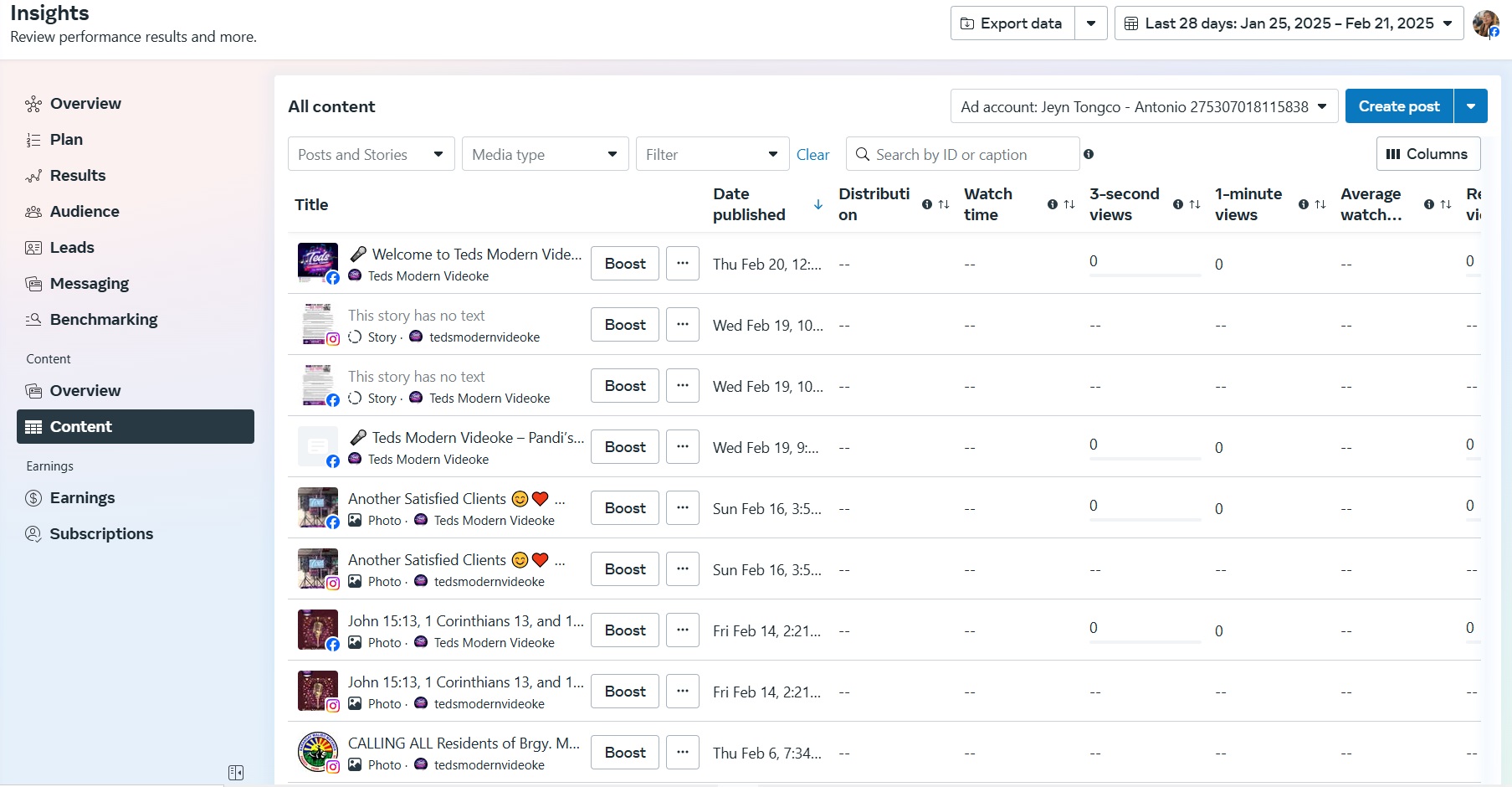
Task: Expand the Posts and Stories dropdown
Action: click(371, 154)
